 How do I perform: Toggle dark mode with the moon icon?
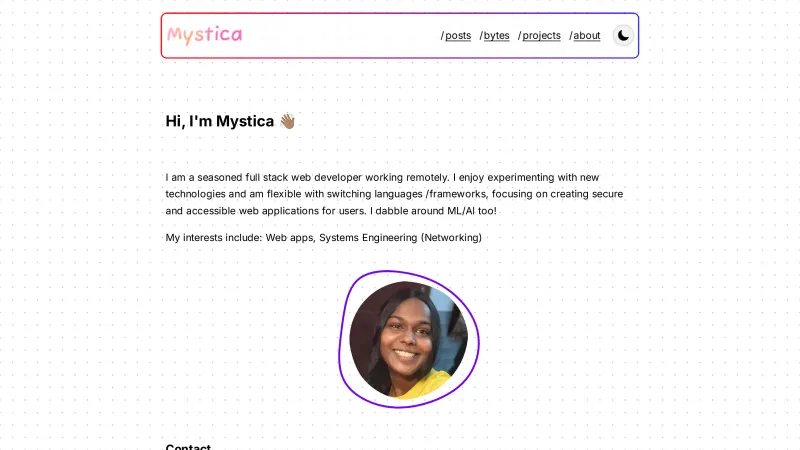(x=623, y=36)
